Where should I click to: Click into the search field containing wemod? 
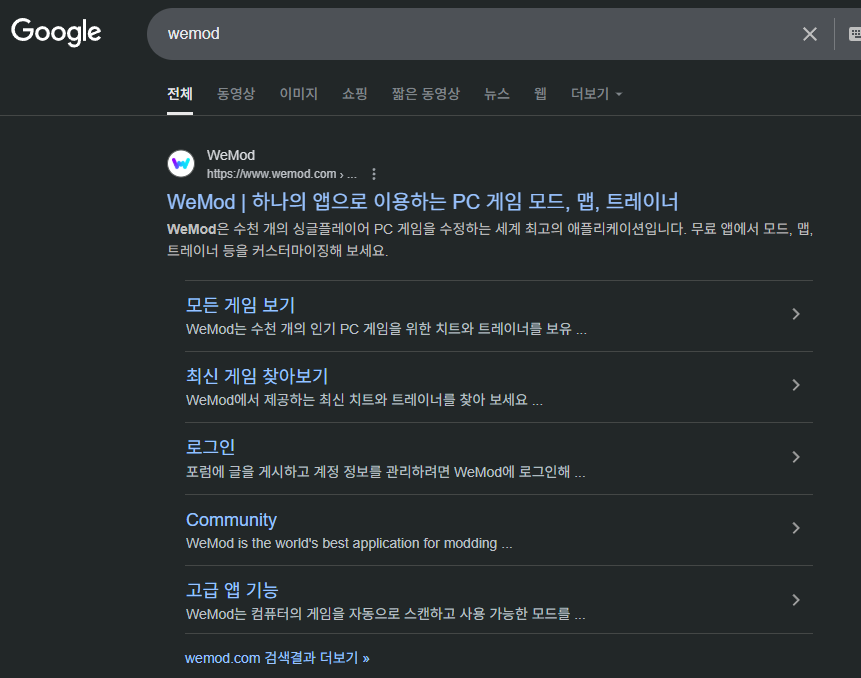click(x=478, y=34)
